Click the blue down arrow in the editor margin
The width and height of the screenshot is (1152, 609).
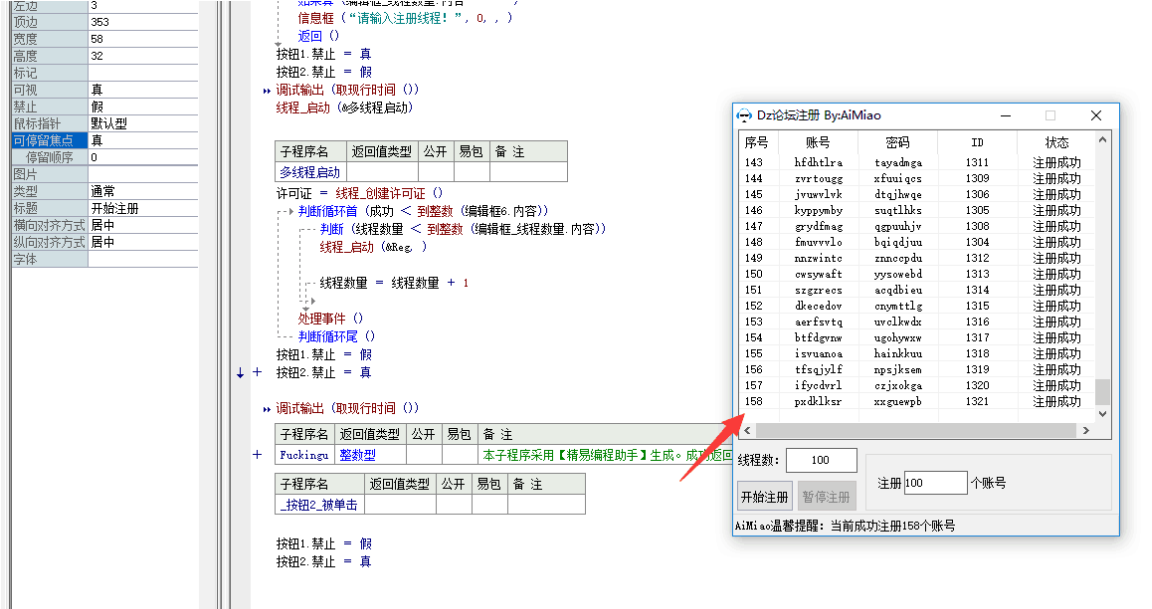(240, 373)
